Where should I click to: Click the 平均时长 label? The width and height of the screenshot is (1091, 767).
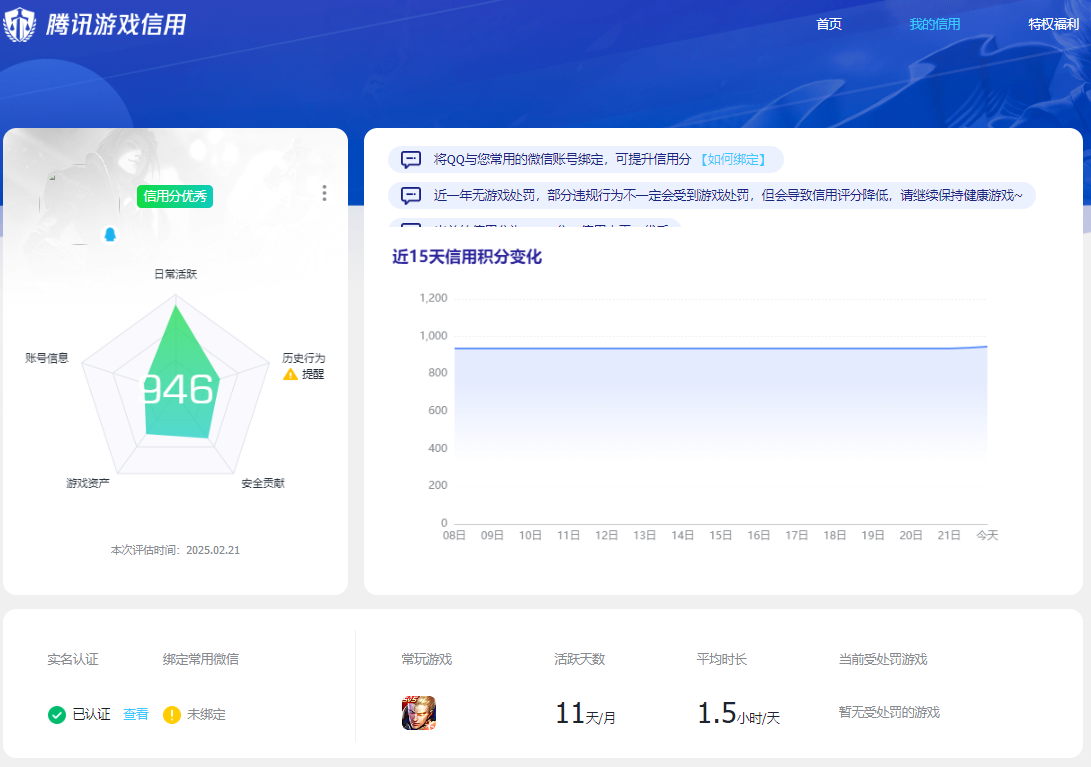[722, 659]
